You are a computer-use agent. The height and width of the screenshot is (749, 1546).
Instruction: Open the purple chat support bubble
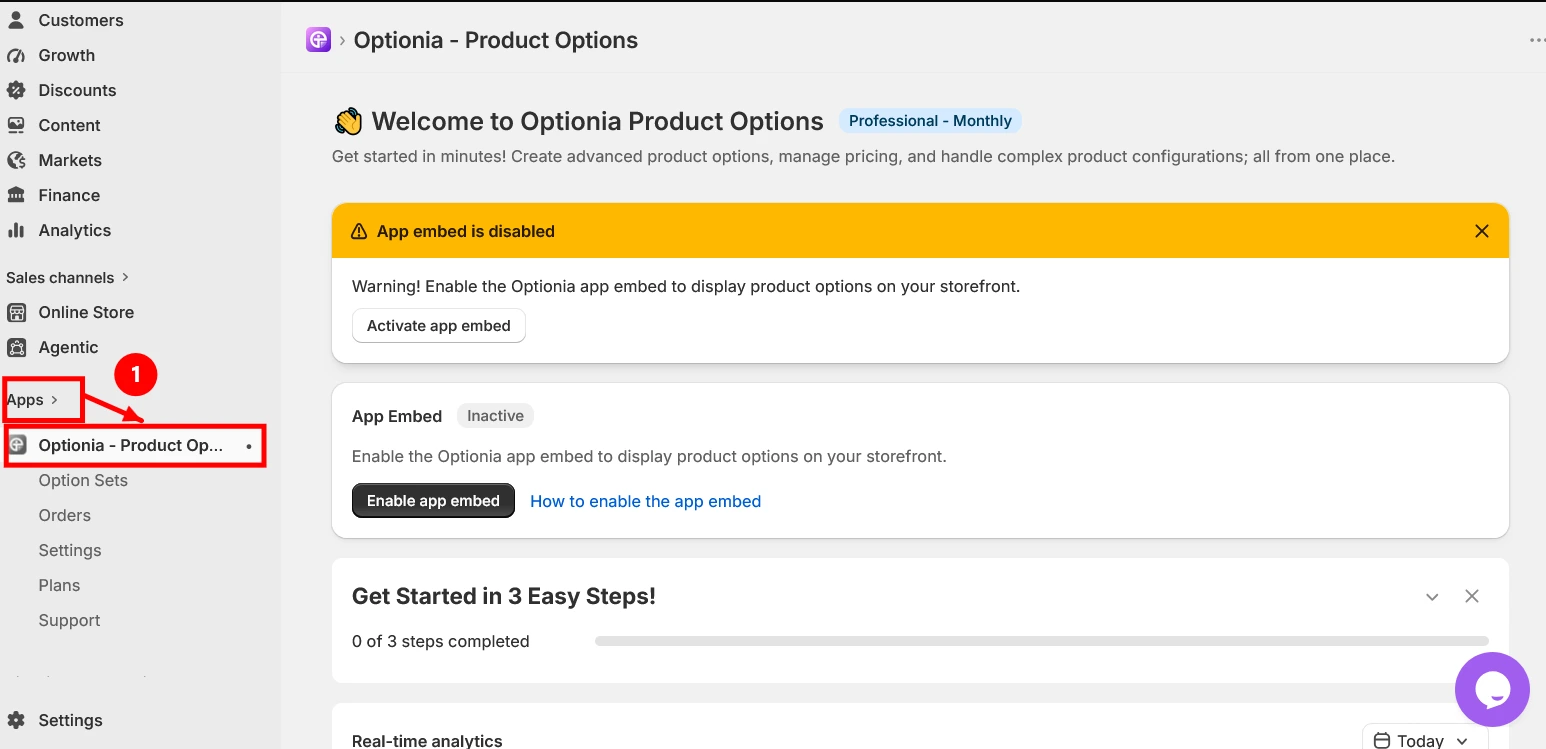point(1492,689)
